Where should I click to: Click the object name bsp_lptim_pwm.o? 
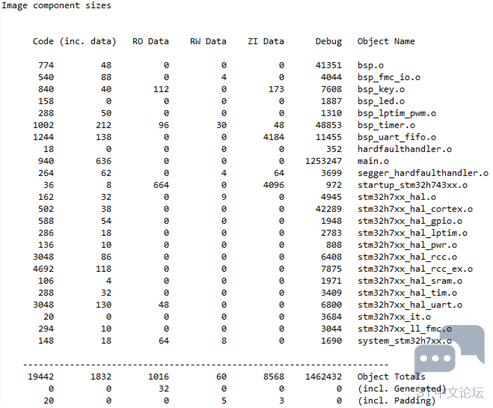(397, 113)
